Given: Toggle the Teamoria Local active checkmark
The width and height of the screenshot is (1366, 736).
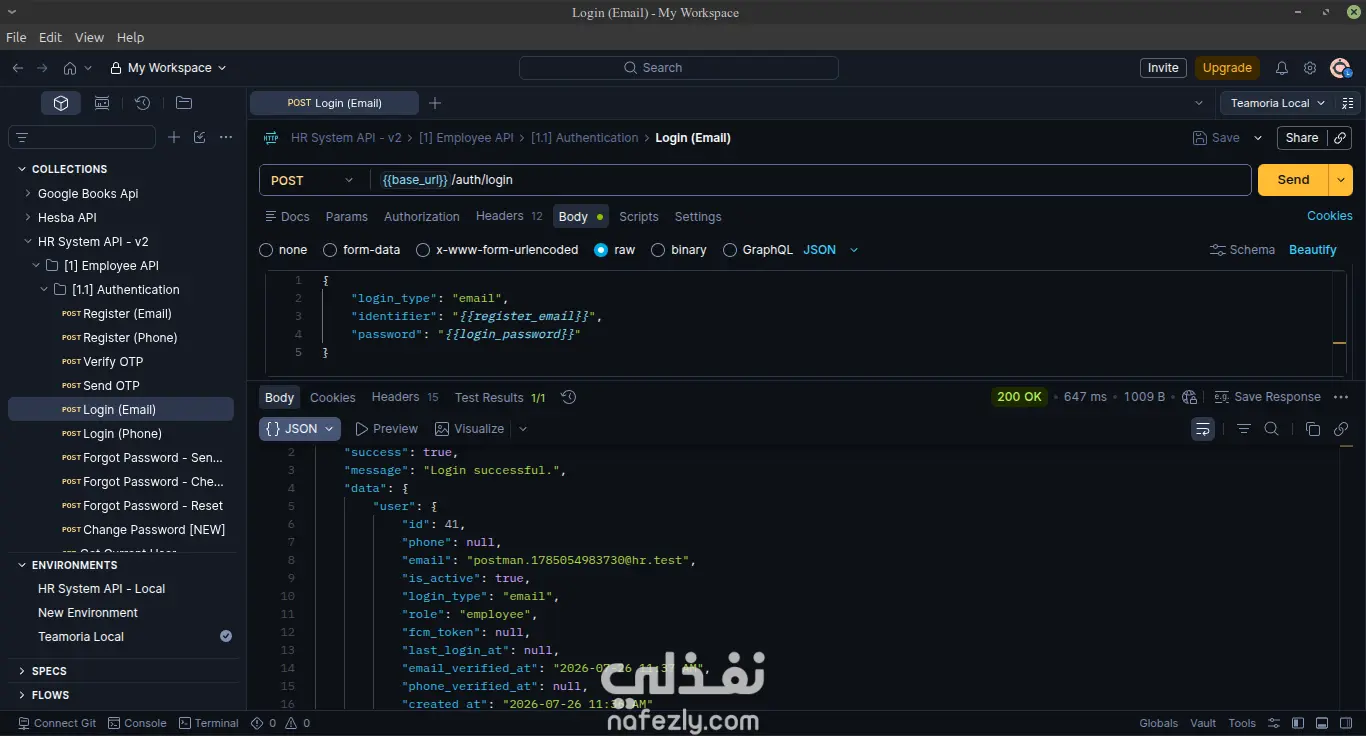Looking at the screenshot, I should [226, 636].
